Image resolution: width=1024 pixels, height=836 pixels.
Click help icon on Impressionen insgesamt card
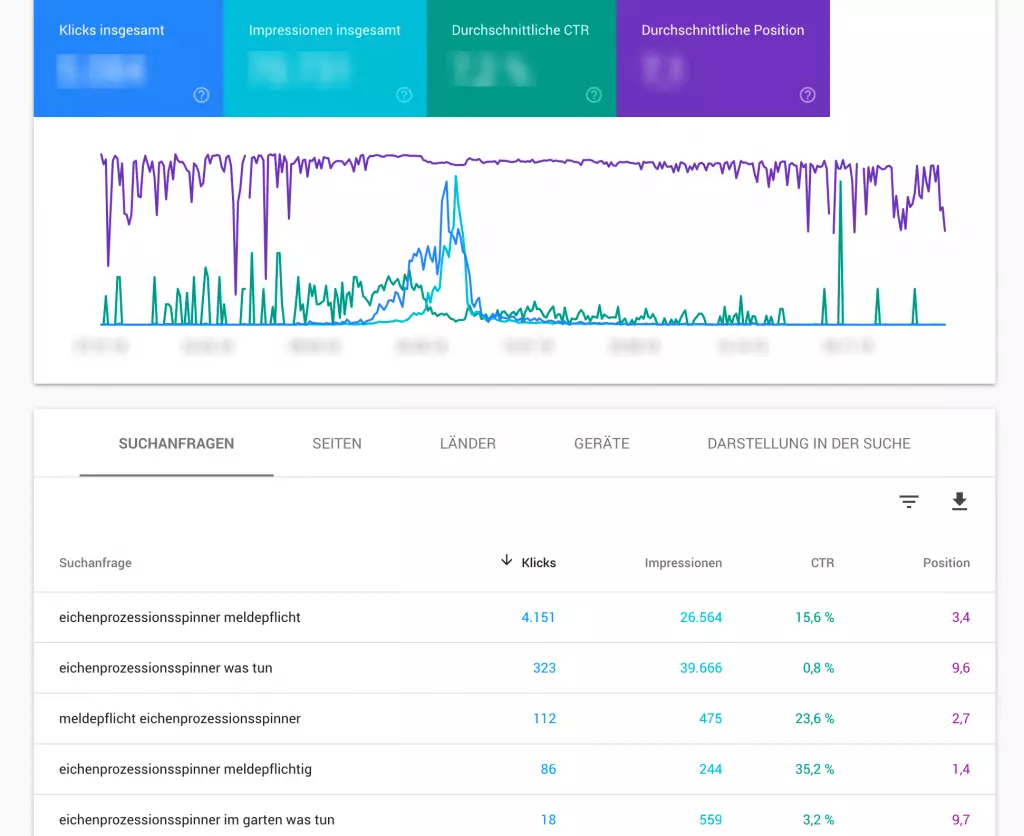point(404,95)
